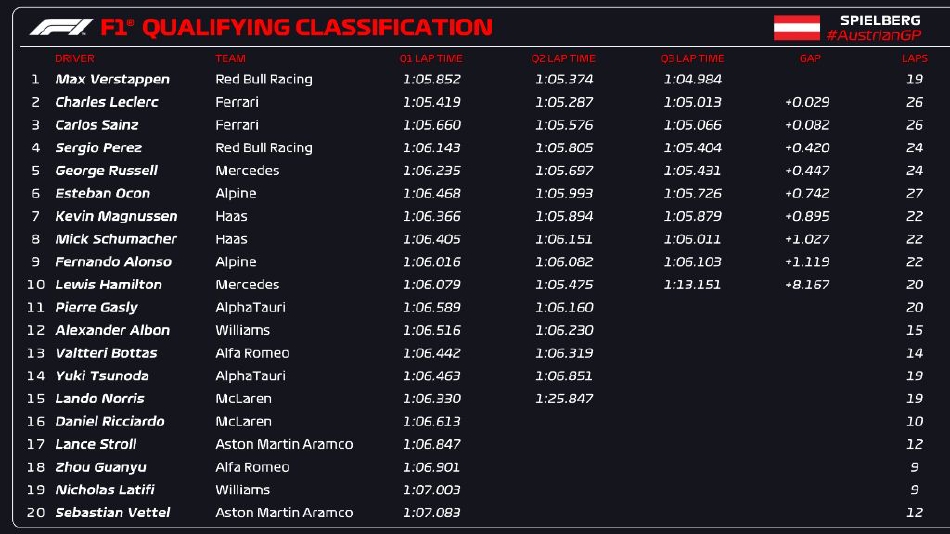
Task: Click Verstappen's Q3 time 1:04.984
Action: click(x=692, y=79)
